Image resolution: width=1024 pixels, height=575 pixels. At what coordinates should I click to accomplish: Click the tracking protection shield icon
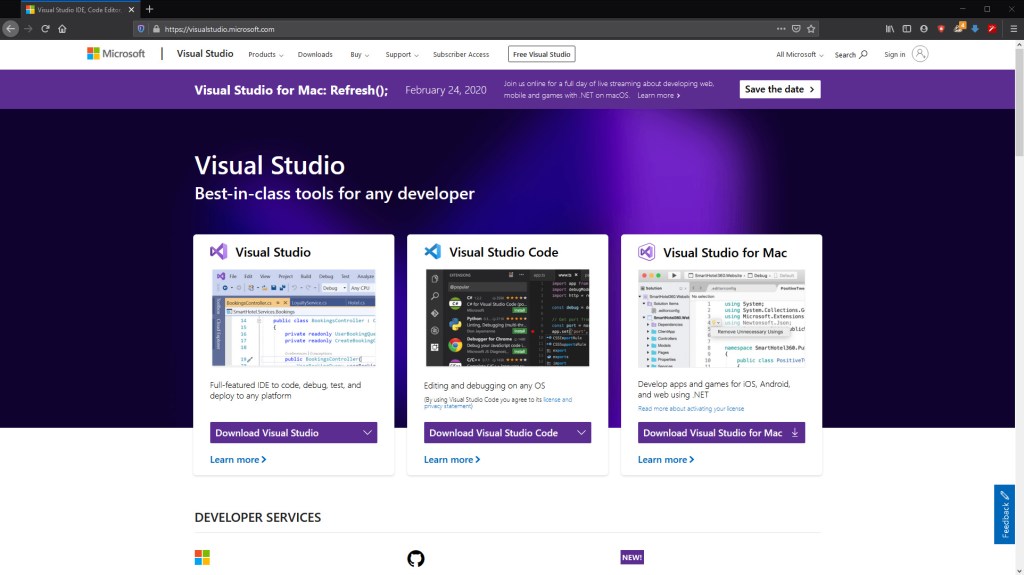pyautogui.click(x=141, y=29)
